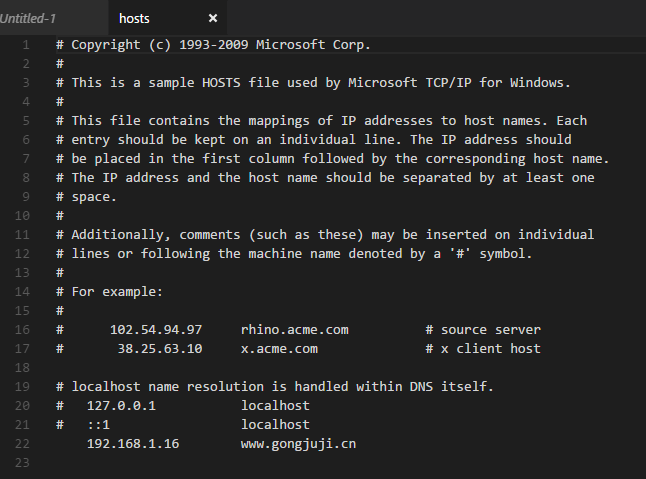Click the 'localhost name resolution' comment line
The width and height of the screenshot is (646, 479).
coord(275,387)
